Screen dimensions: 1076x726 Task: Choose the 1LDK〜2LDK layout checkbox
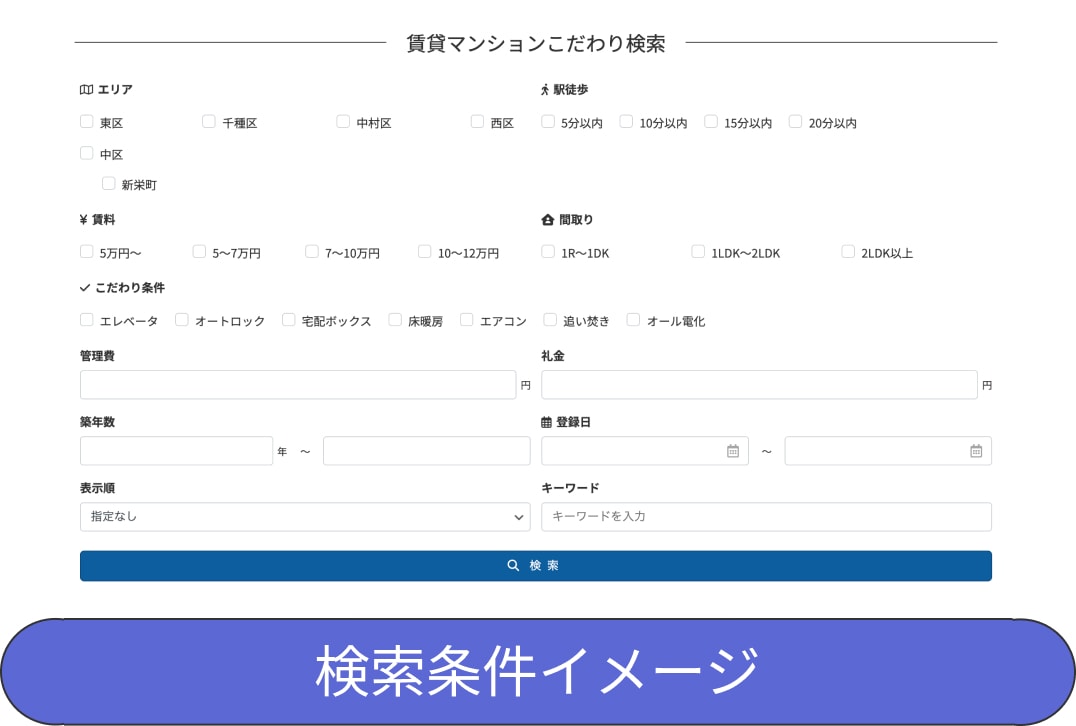click(698, 252)
